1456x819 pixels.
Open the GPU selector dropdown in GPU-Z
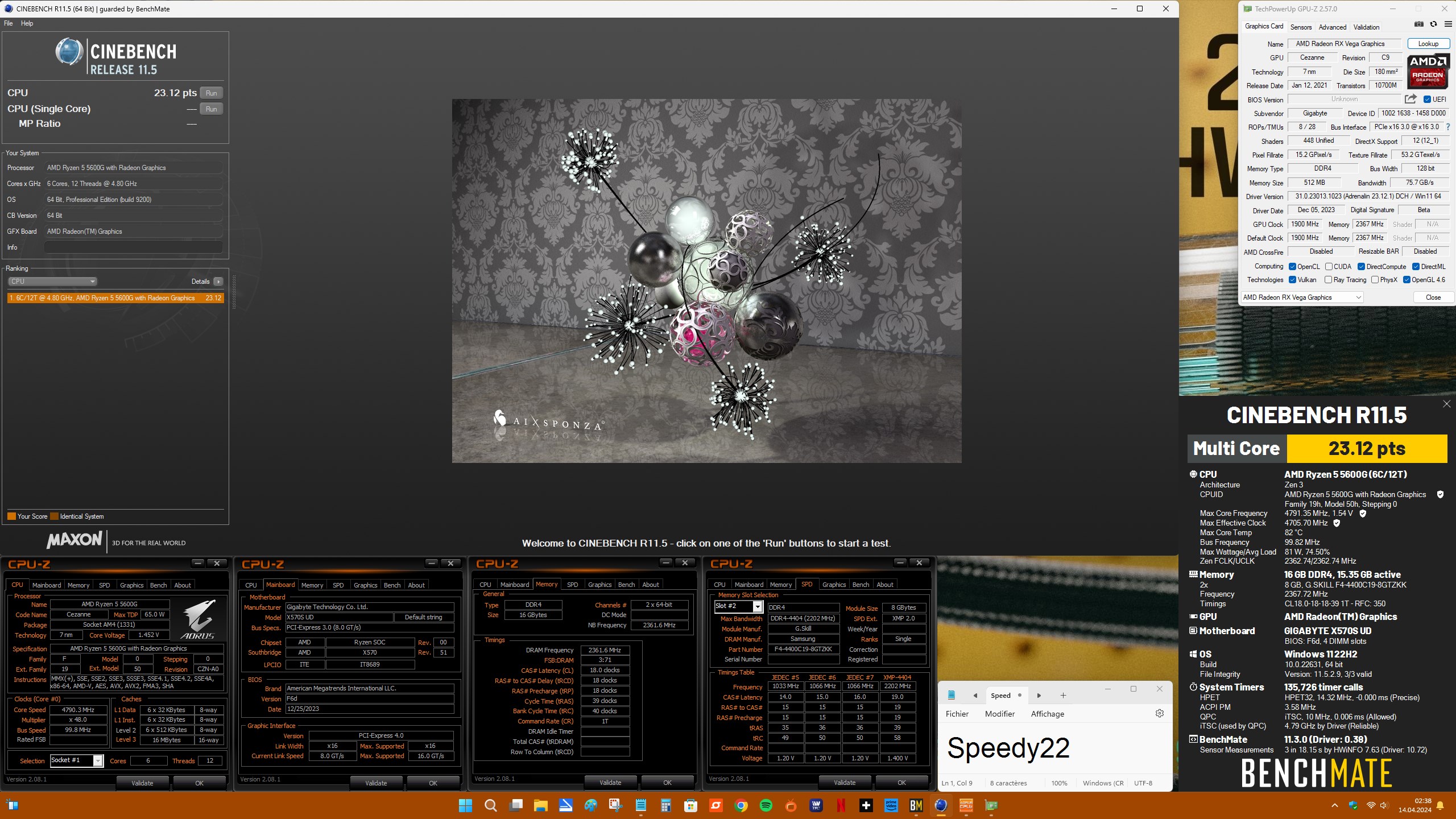pyautogui.click(x=1302, y=297)
